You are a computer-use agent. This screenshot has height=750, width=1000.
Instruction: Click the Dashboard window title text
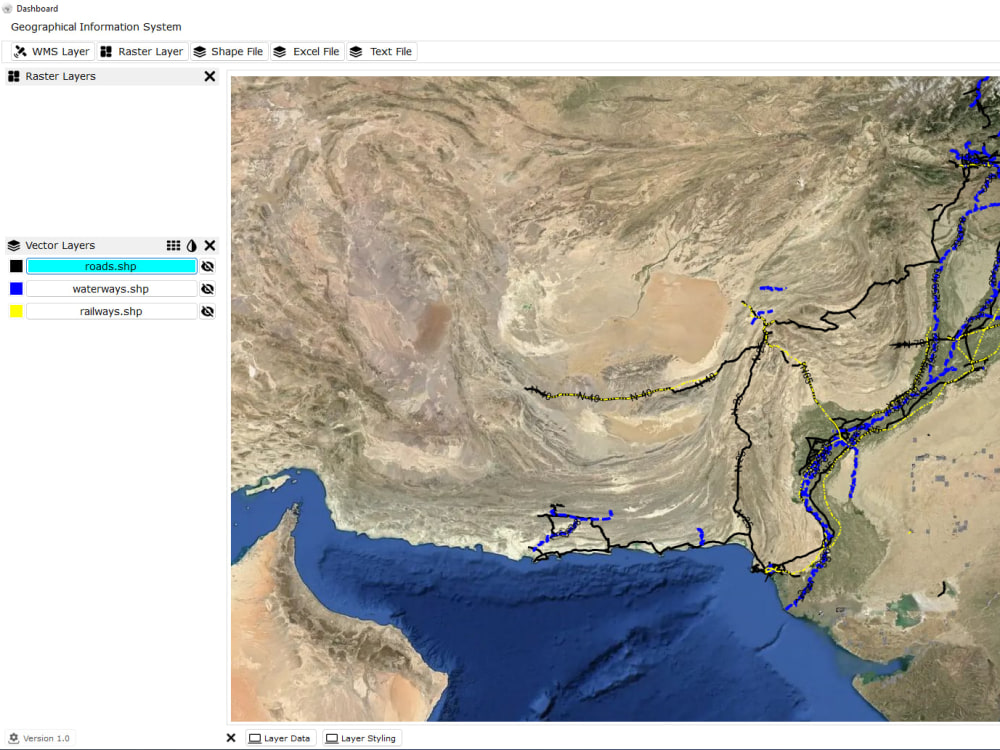(37, 9)
